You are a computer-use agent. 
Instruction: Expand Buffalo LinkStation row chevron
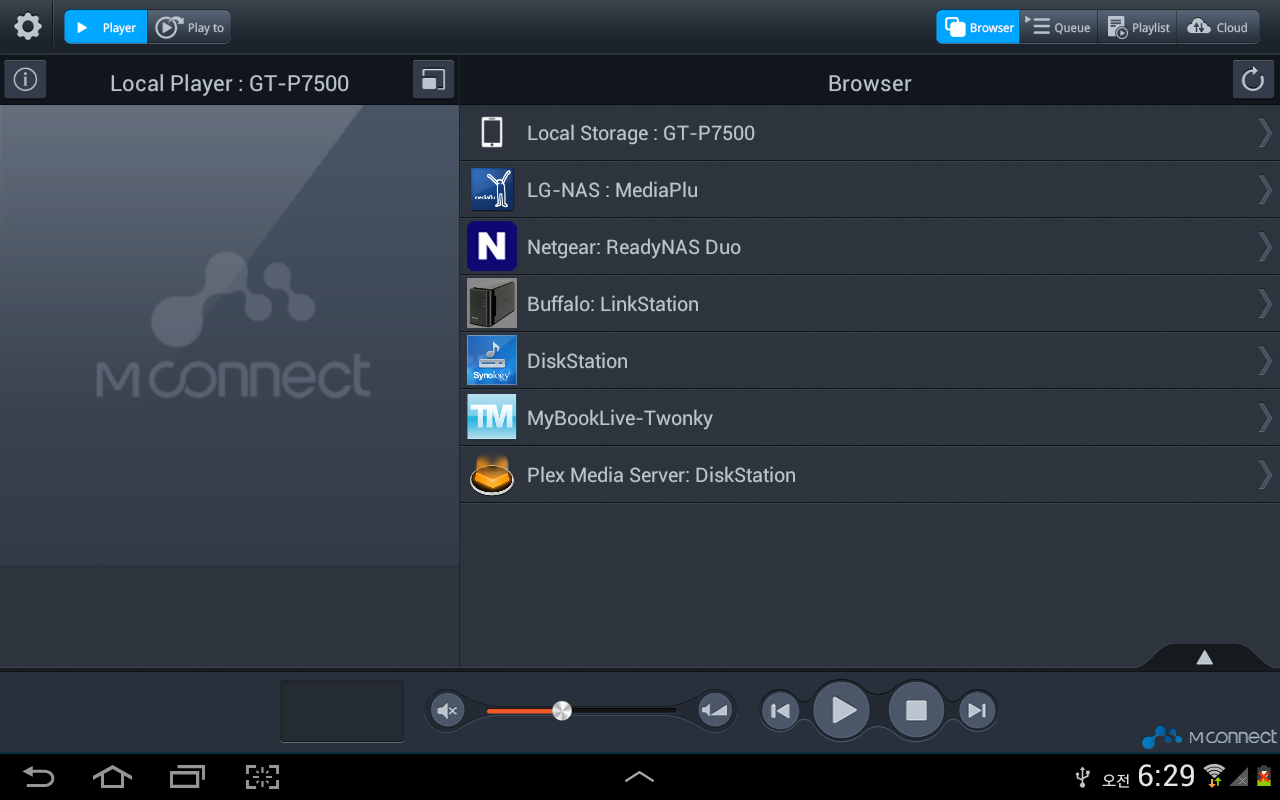[x=1265, y=304]
